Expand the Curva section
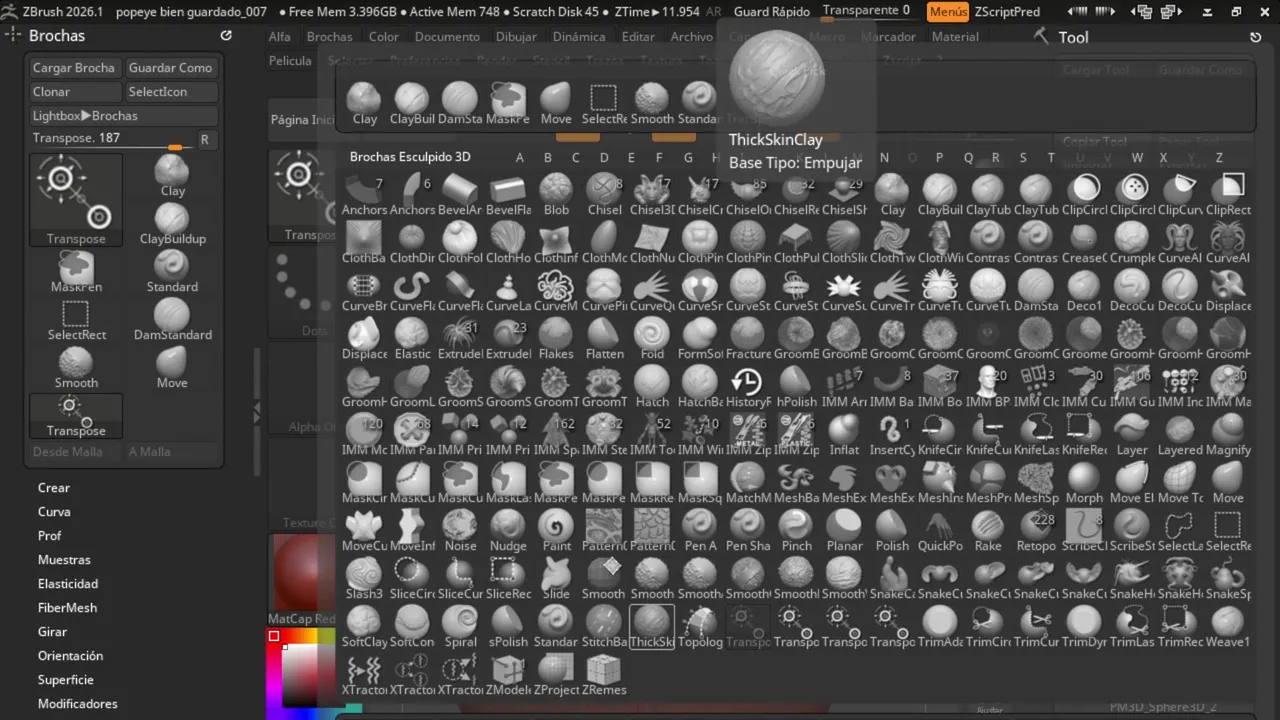Screen dimensions: 1280x720 [x=54, y=512]
